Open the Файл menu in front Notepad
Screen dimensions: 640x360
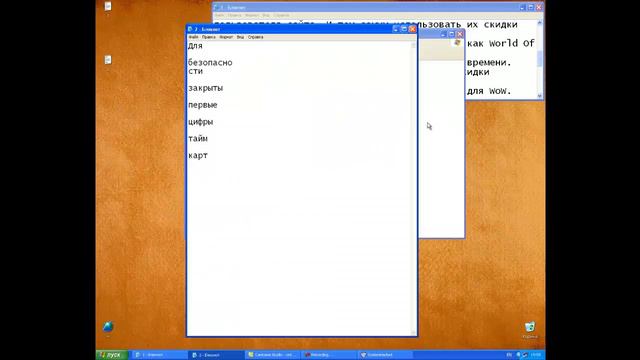(193, 37)
